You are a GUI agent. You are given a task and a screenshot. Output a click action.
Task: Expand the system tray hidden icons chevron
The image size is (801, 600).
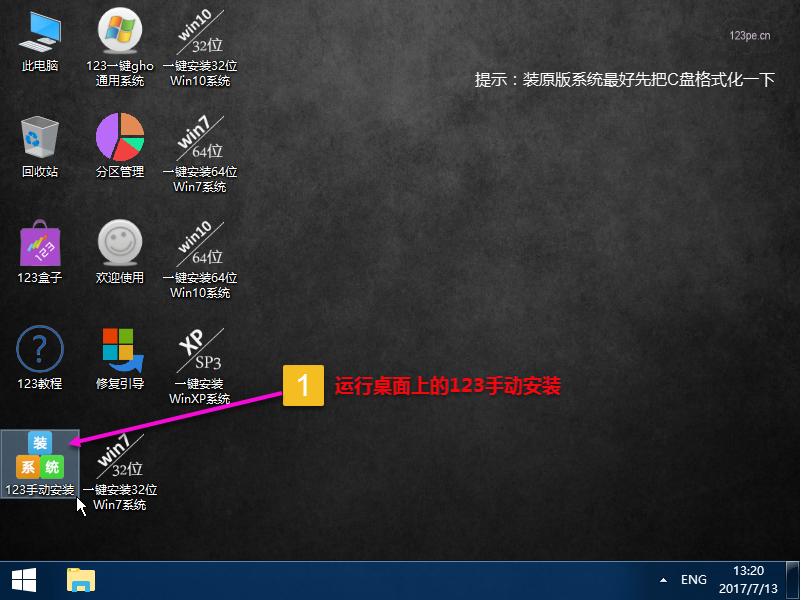(x=662, y=579)
